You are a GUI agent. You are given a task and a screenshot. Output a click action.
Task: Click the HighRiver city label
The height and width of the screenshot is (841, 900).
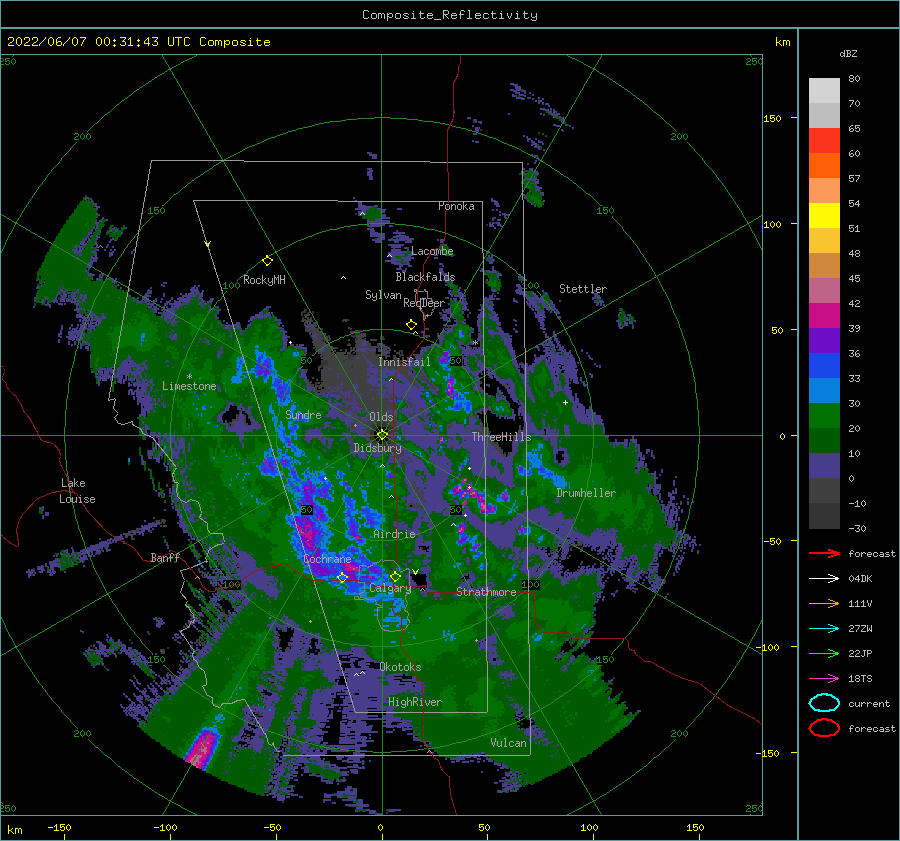pos(414,702)
